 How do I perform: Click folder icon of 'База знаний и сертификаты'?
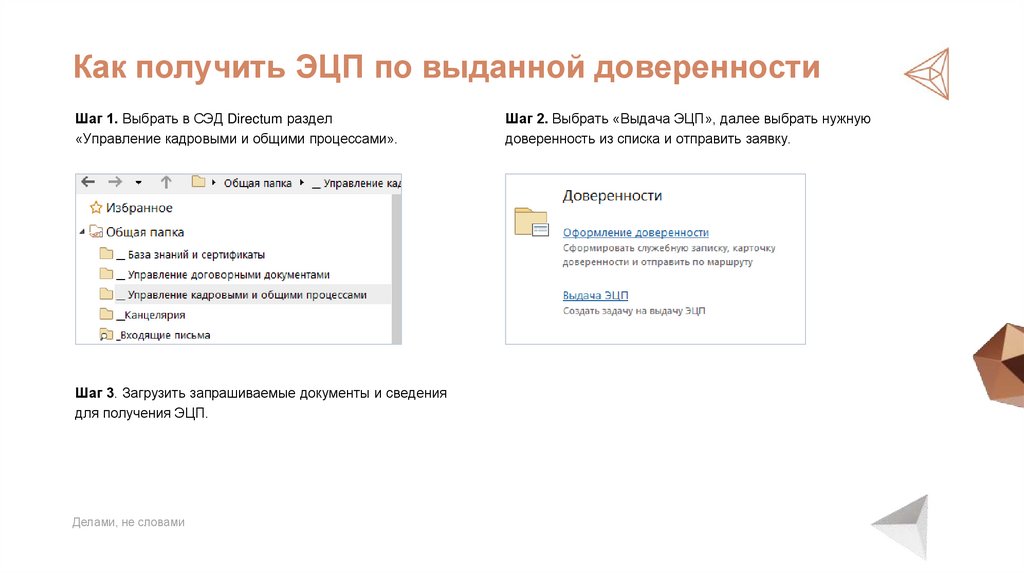106,253
